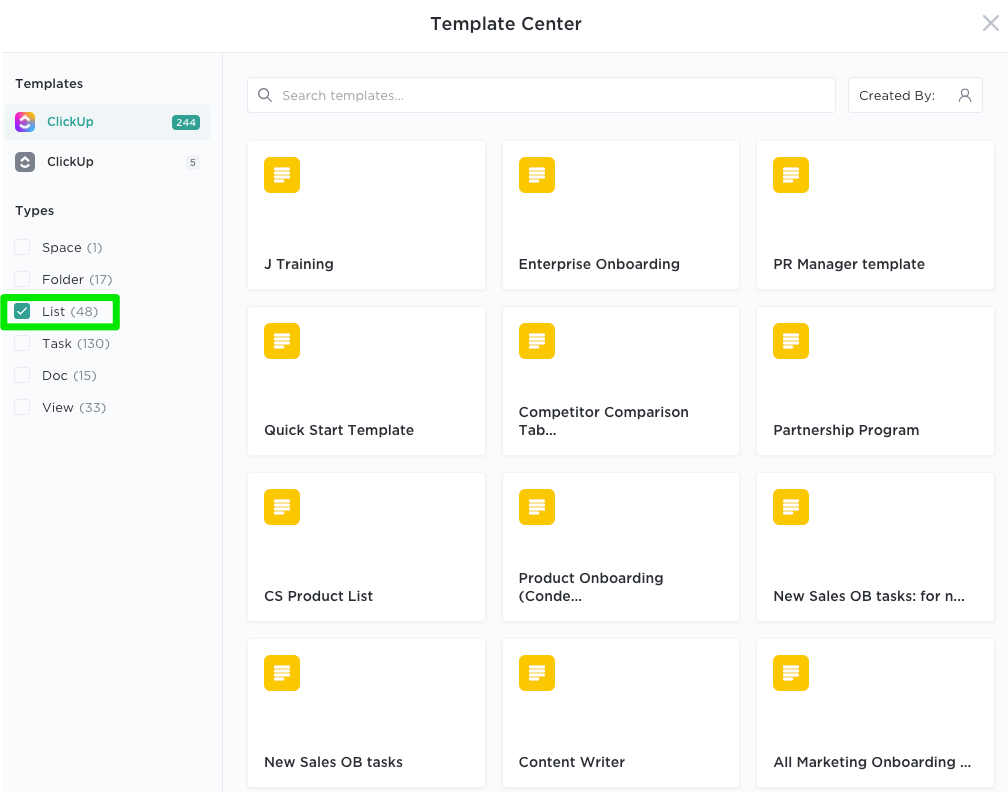Click the Enterprise Onboarding list icon

[x=537, y=175]
